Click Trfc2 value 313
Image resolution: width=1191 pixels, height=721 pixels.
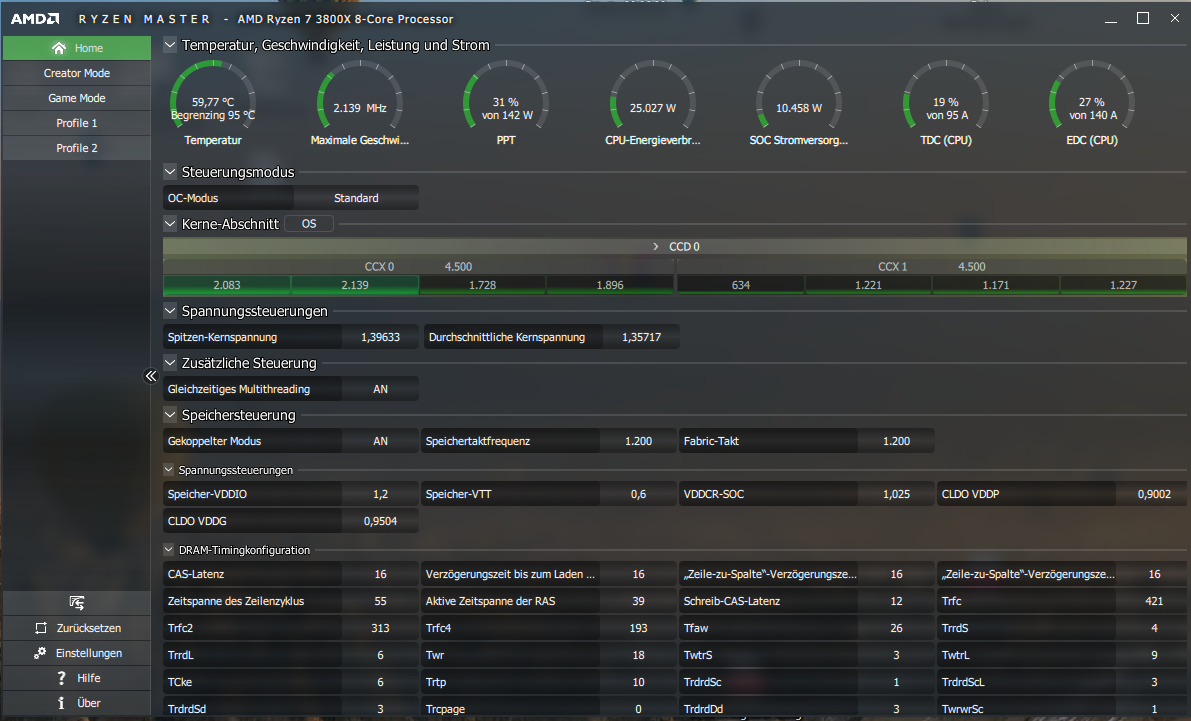tap(381, 628)
